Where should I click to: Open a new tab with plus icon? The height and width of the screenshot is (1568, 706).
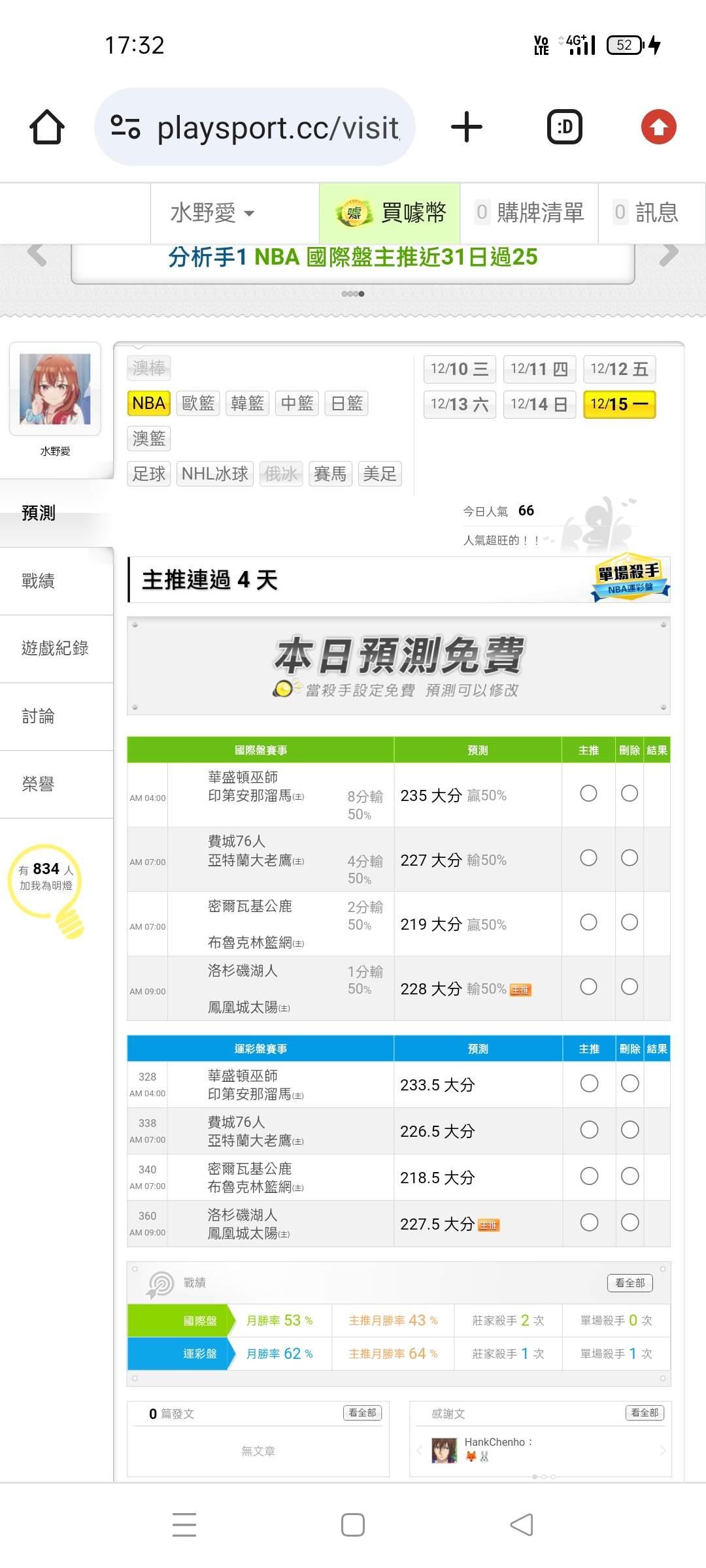[x=467, y=127]
